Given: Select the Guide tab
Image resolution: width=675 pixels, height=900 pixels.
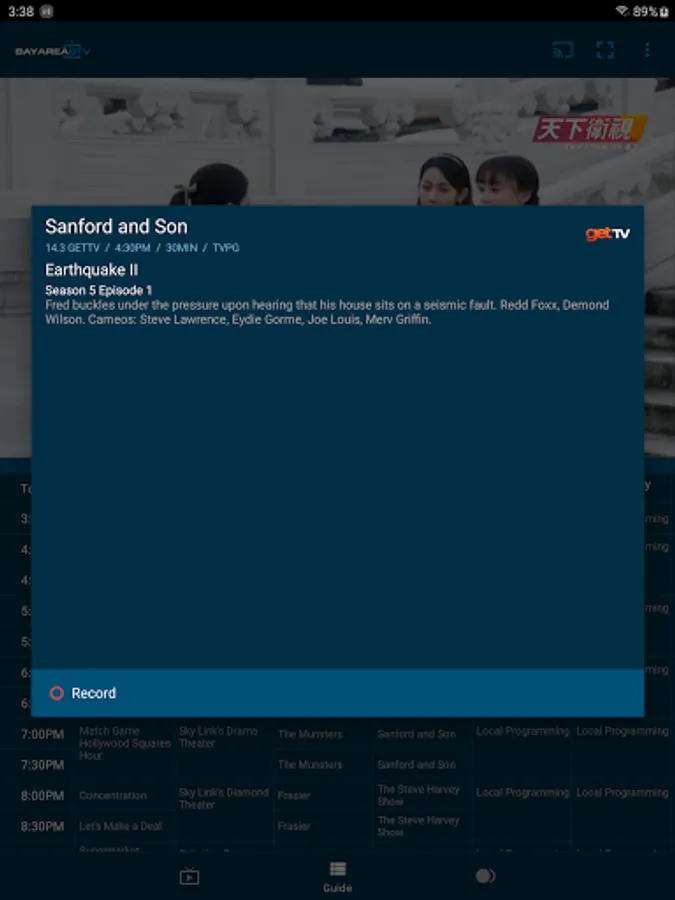Looking at the screenshot, I should (338, 877).
